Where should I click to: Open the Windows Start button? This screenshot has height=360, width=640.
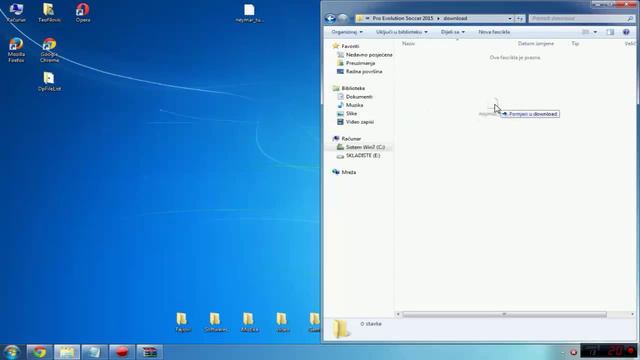(11, 352)
